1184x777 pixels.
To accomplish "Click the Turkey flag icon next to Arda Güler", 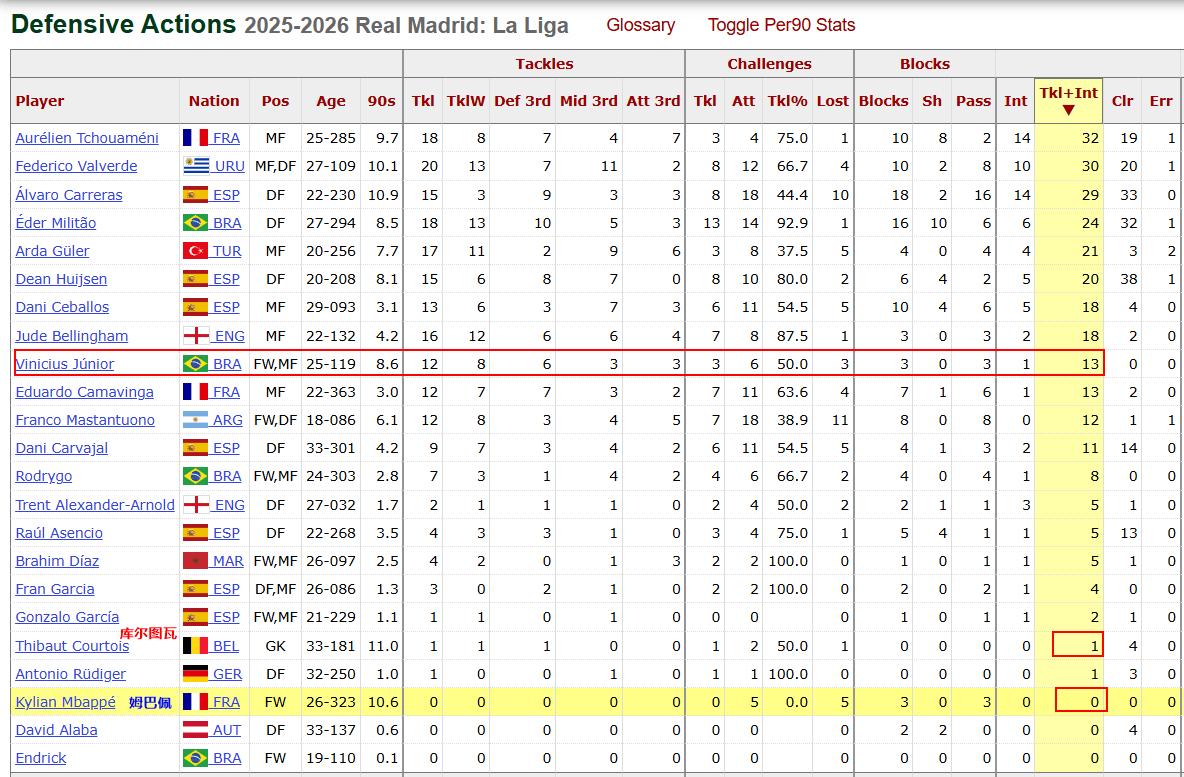I will tap(195, 251).
